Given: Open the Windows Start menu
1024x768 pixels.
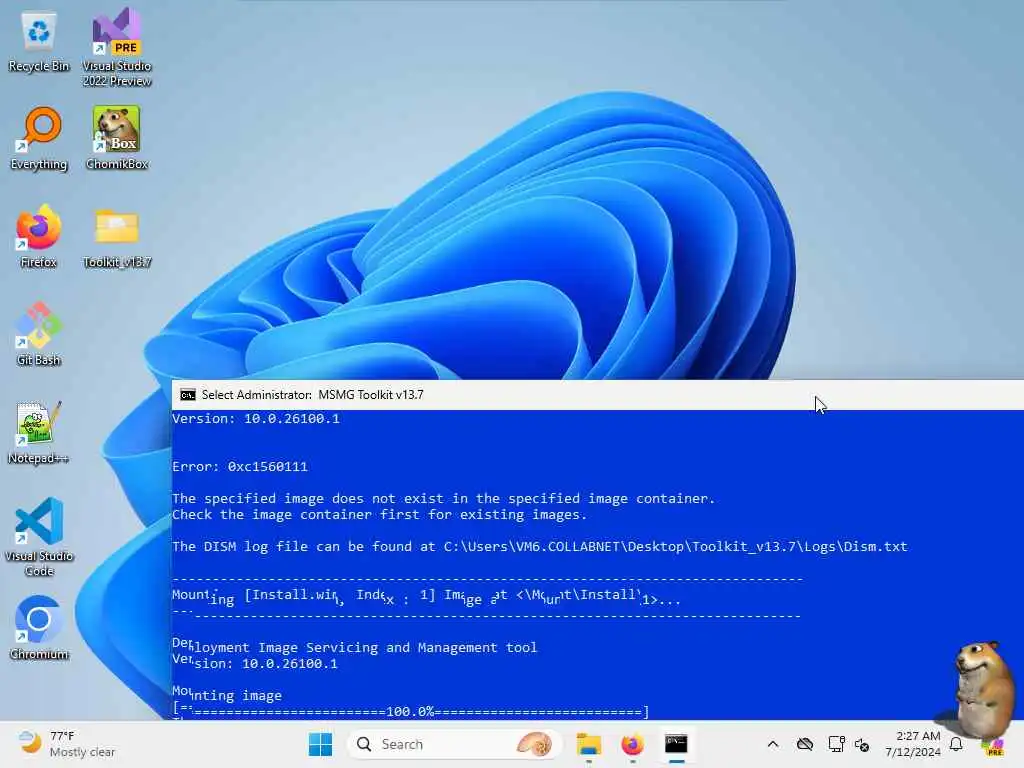Looking at the screenshot, I should (320, 744).
